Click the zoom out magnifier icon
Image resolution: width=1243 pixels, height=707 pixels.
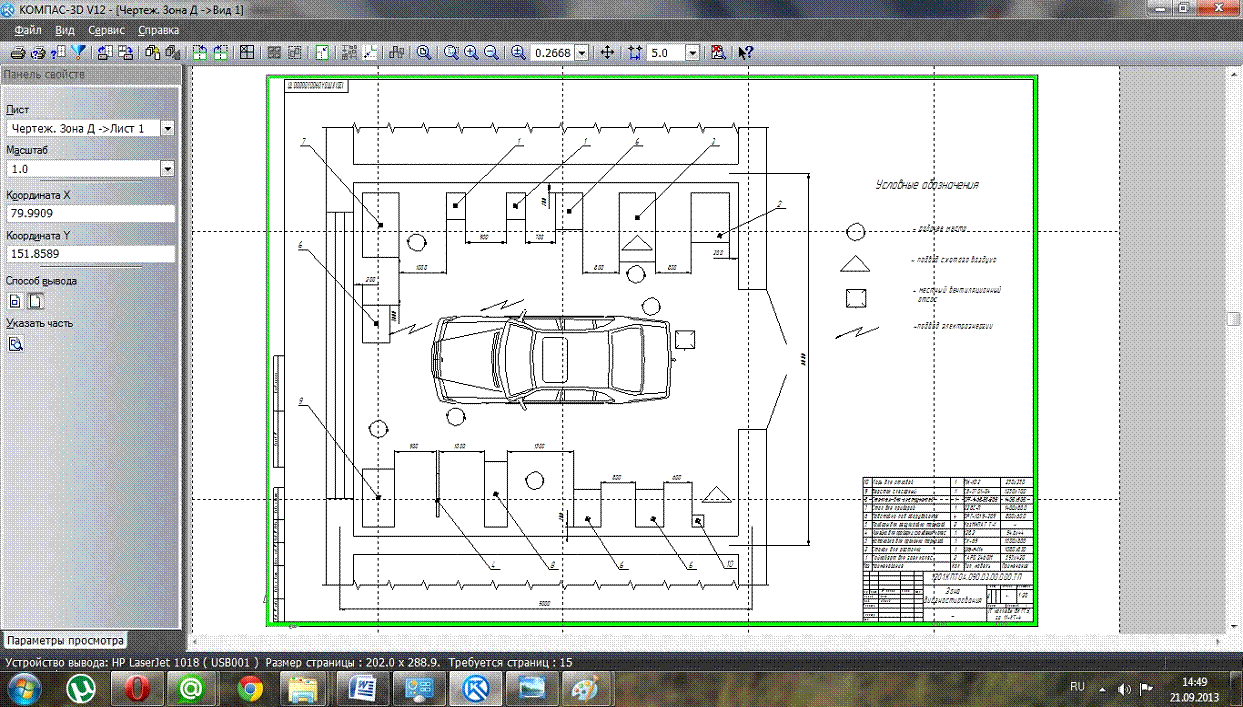(491, 52)
